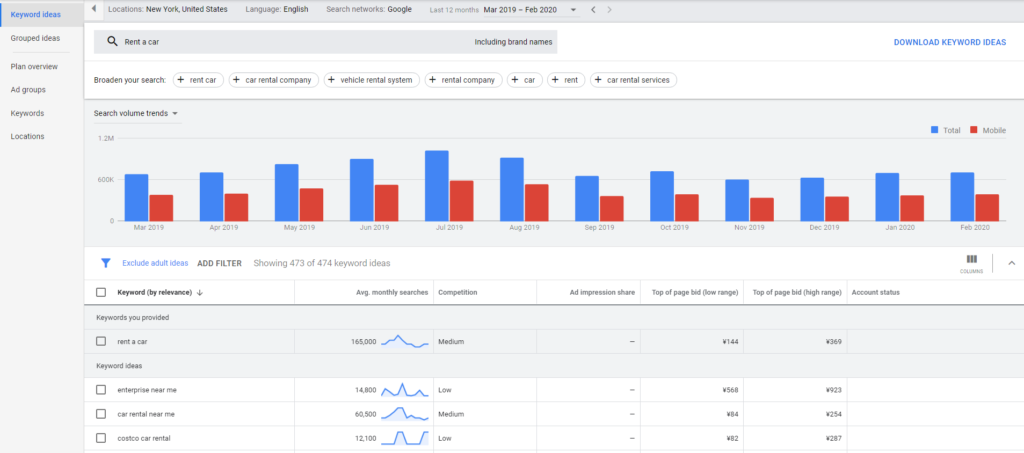Sort by Top of page bid low range
The width and height of the screenshot is (1024, 453).
695,292
